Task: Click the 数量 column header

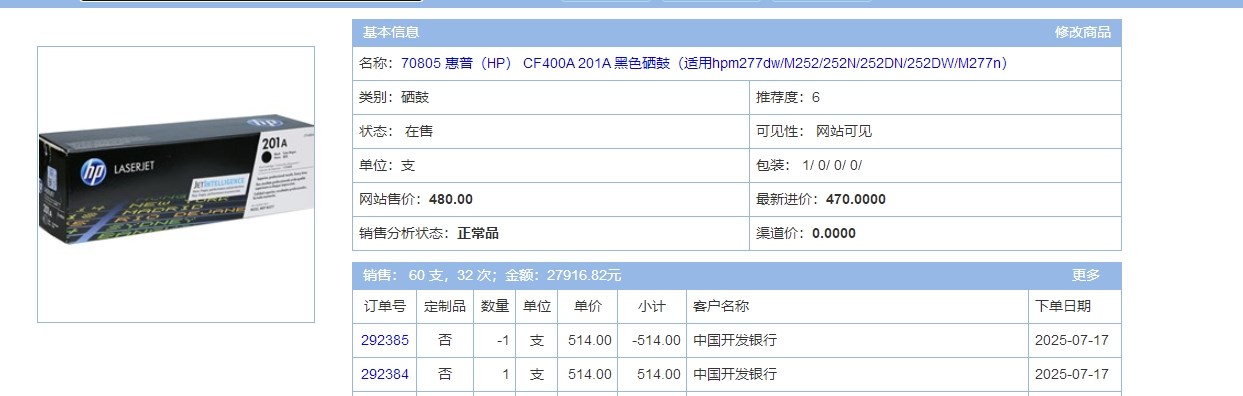Action: pyautogui.click(x=495, y=307)
